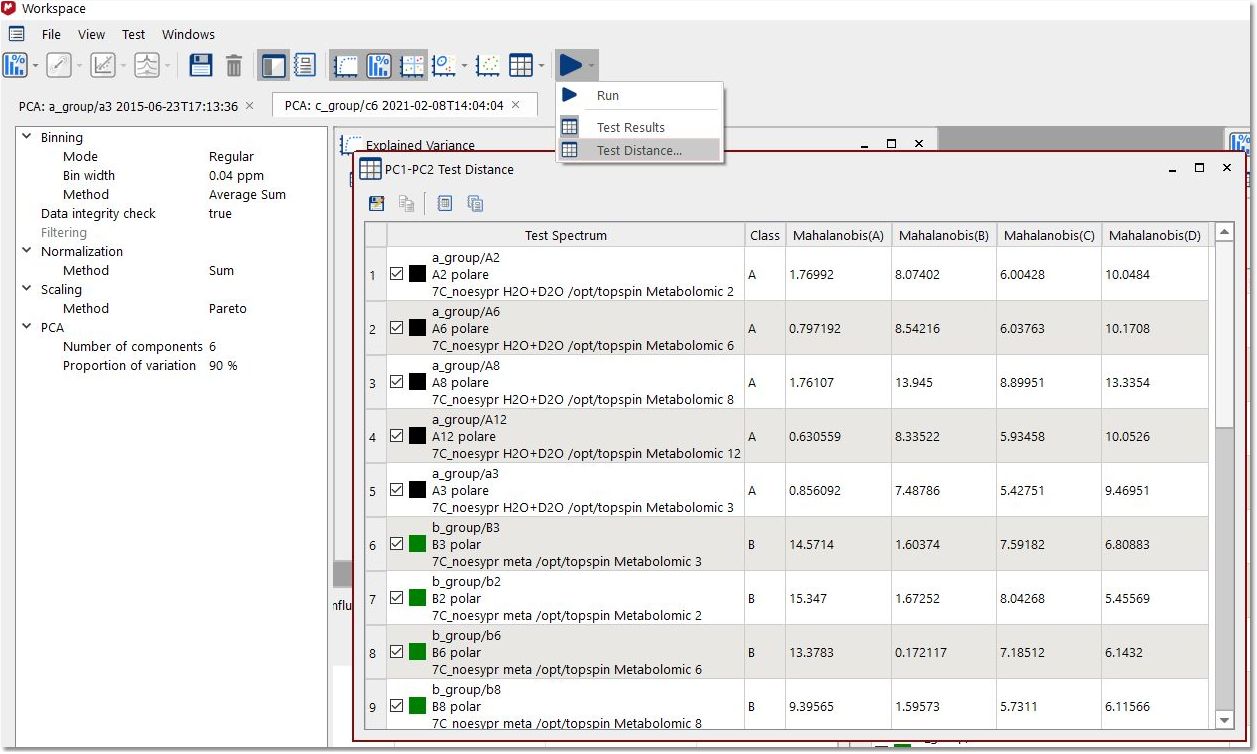Collapse the Scaling parameter group

27,289
